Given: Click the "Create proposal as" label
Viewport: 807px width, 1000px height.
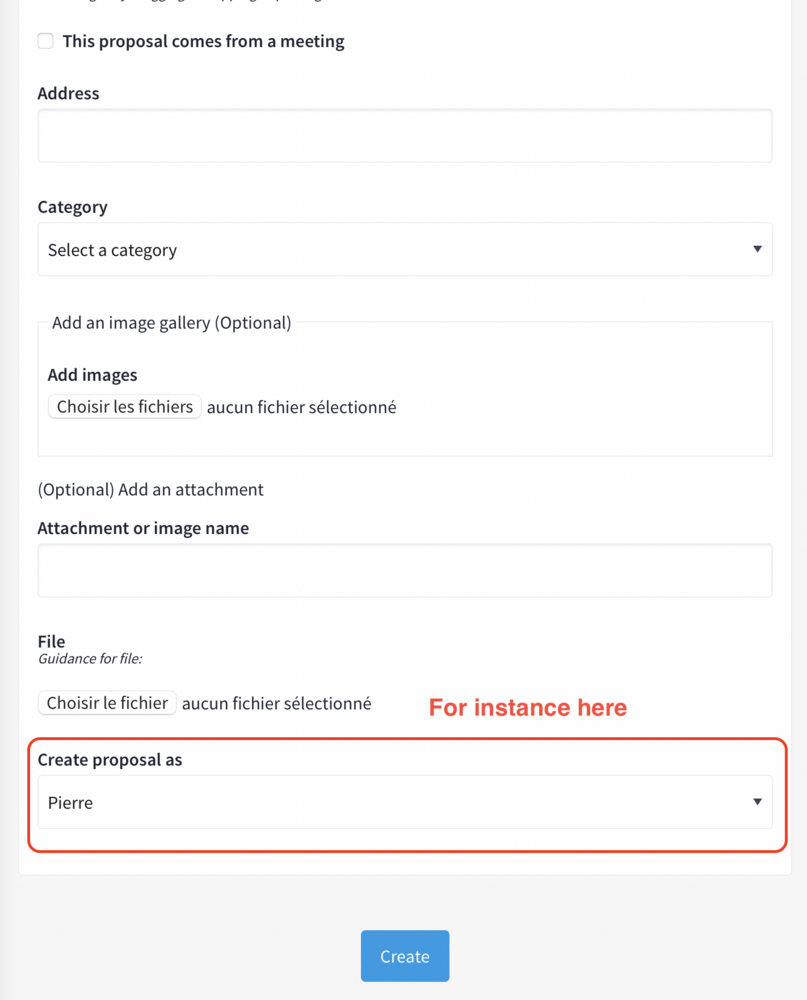Looking at the screenshot, I should [x=110, y=760].
